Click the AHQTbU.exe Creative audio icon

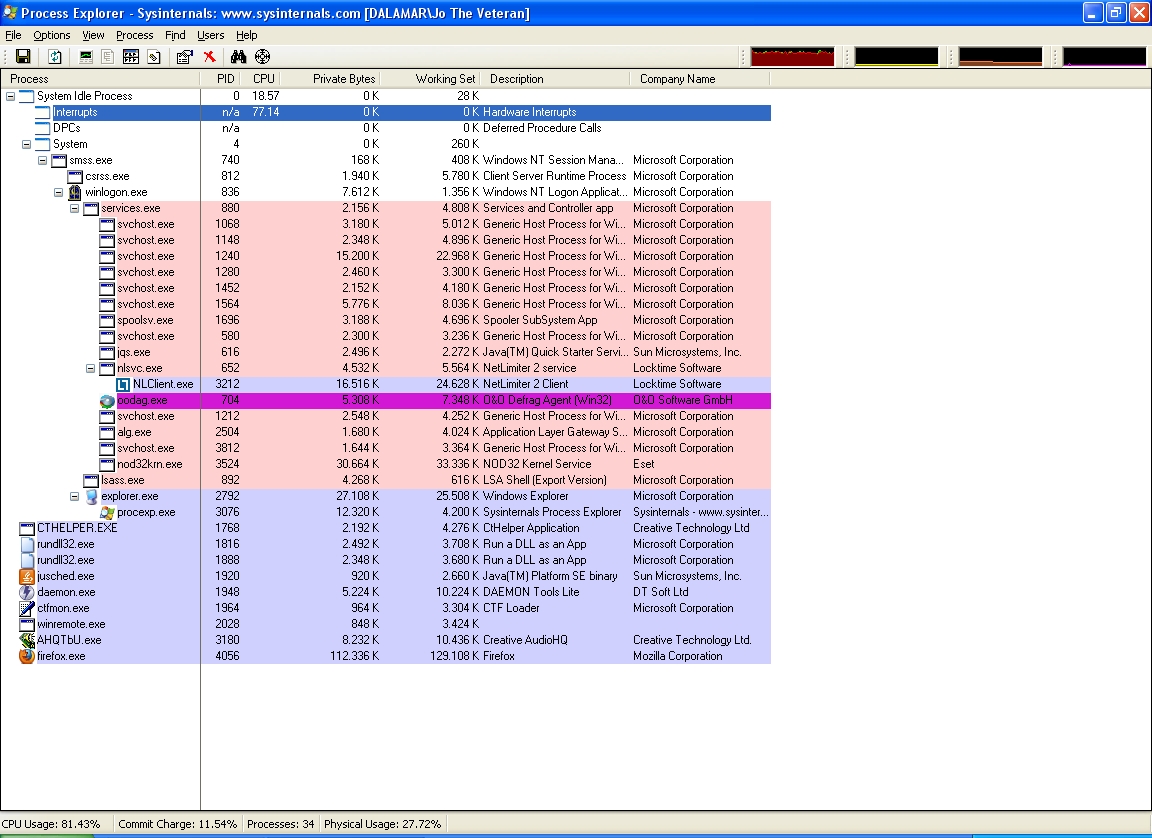[x=26, y=640]
